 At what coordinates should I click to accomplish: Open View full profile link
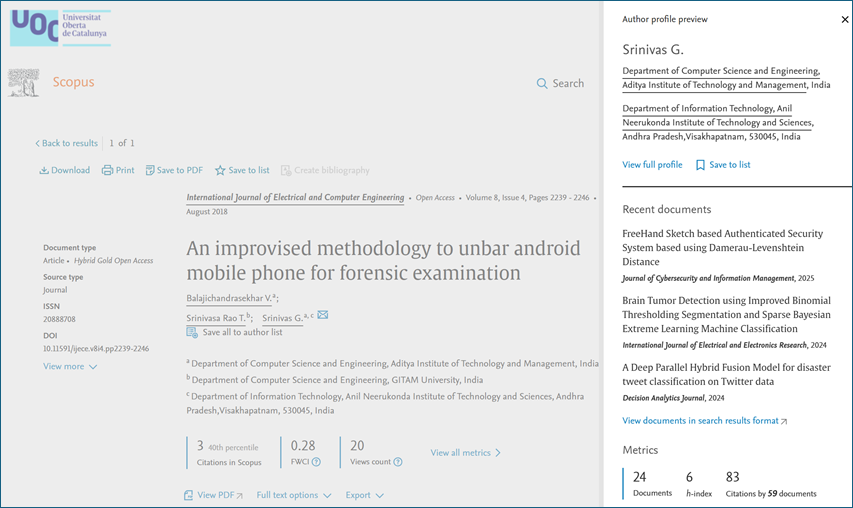coord(652,165)
